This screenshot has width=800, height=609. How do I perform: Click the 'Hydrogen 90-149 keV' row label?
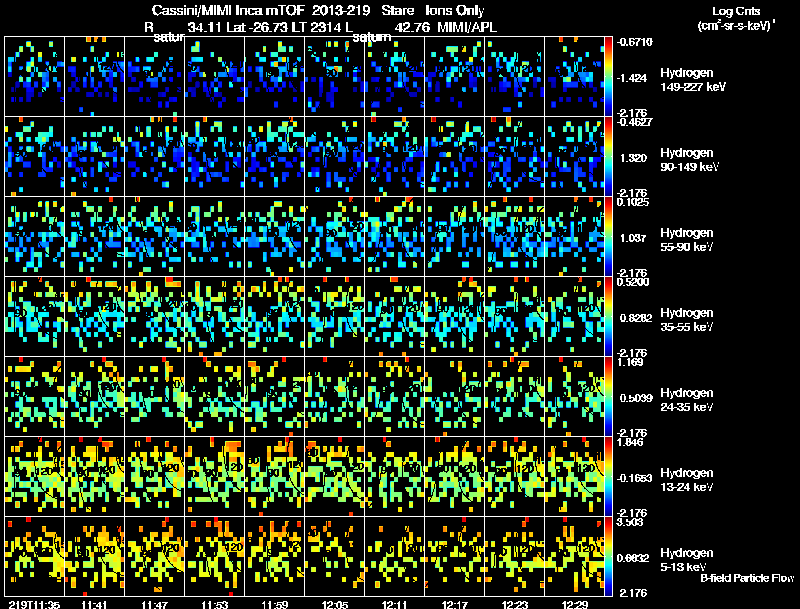(690, 160)
